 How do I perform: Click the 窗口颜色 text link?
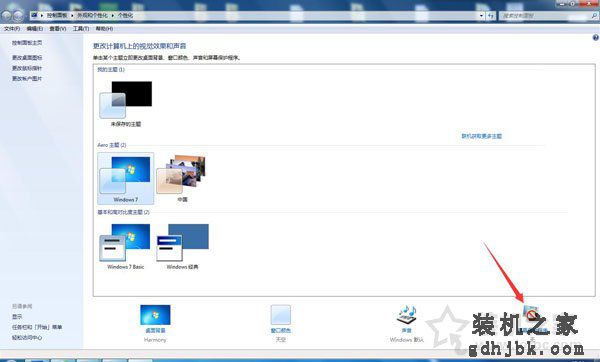click(x=280, y=331)
